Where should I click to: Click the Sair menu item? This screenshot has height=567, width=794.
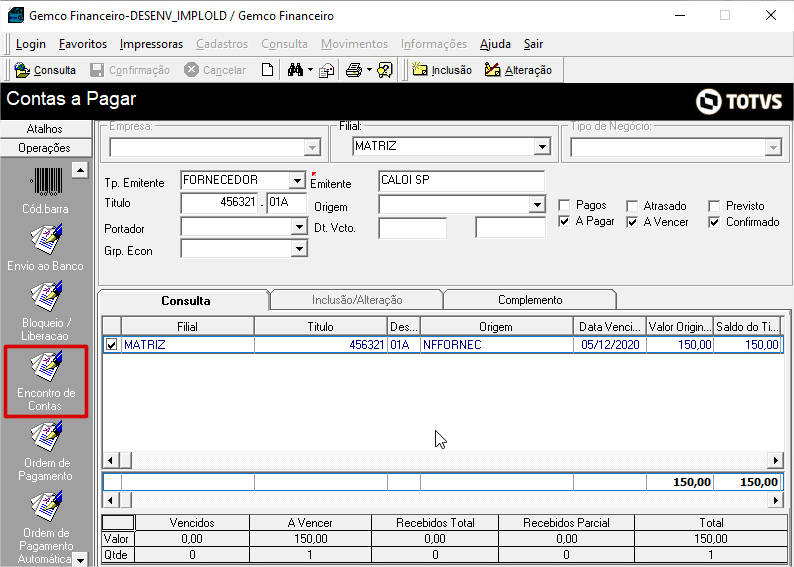click(x=533, y=44)
